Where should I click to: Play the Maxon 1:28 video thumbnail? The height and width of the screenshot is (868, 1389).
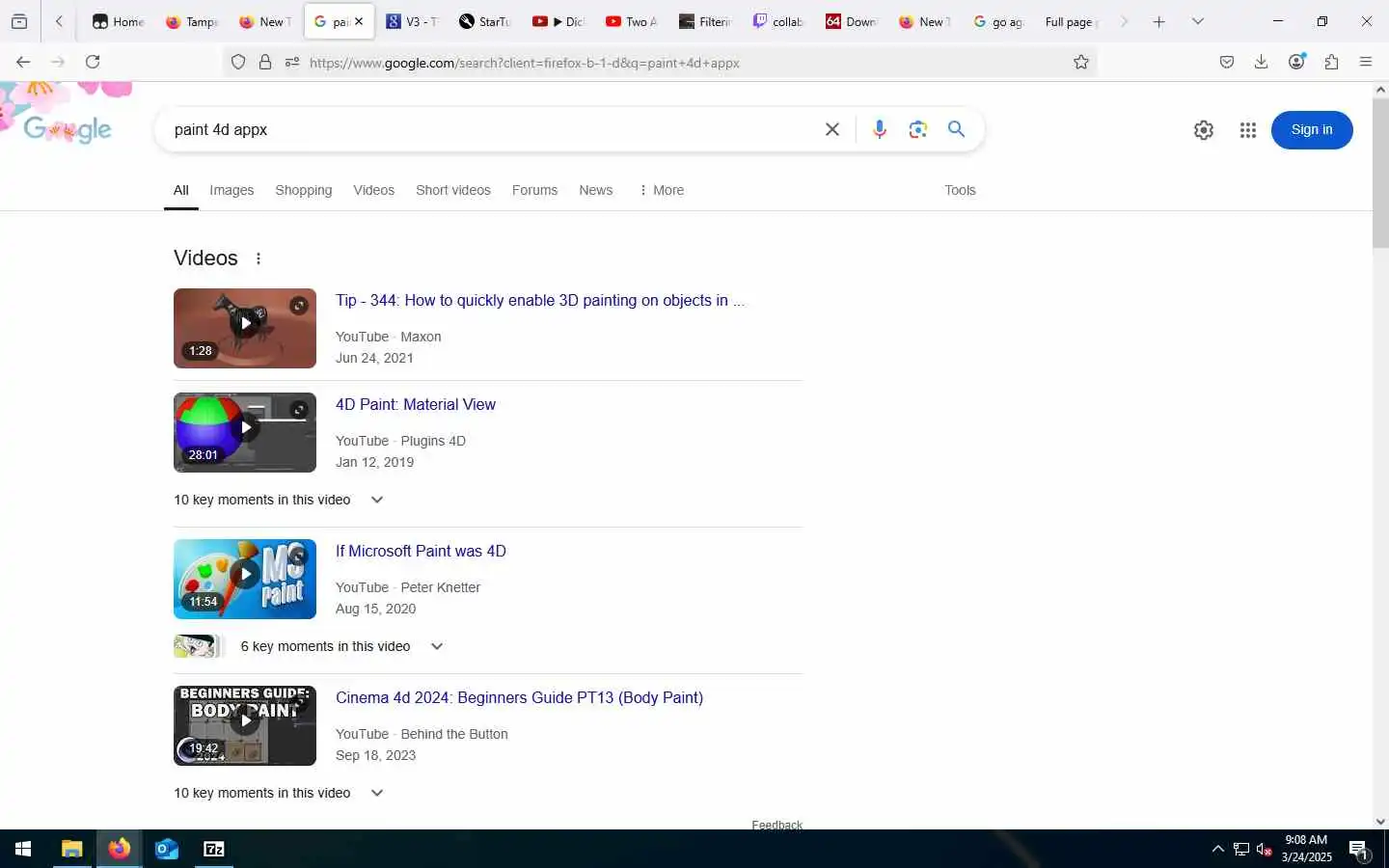[245, 328]
